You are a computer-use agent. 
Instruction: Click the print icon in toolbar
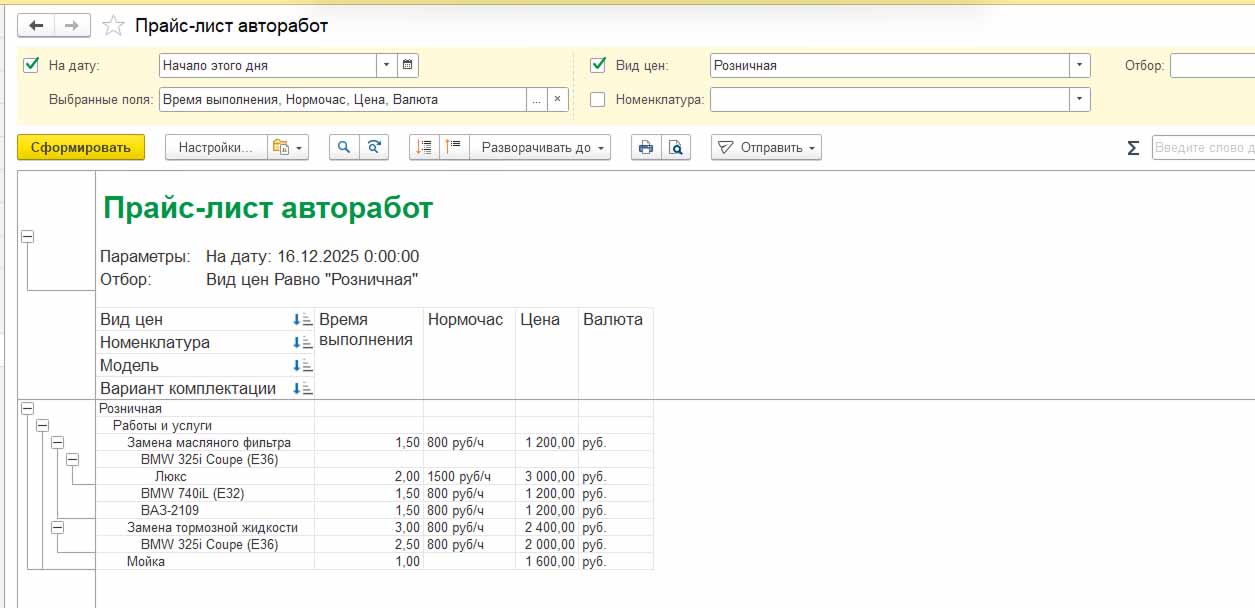pyautogui.click(x=646, y=147)
